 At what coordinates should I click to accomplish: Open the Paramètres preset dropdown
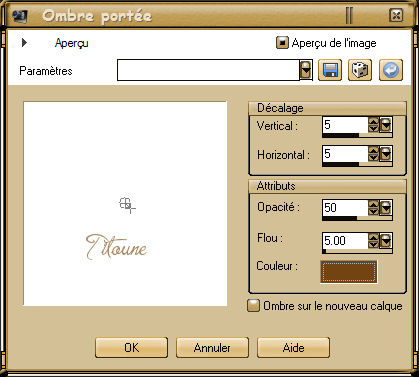[306, 70]
